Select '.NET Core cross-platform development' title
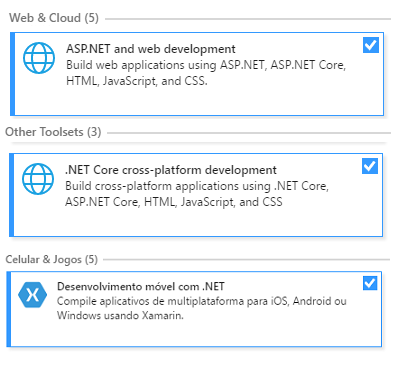This screenshot has width=410, height=367. pos(171,170)
